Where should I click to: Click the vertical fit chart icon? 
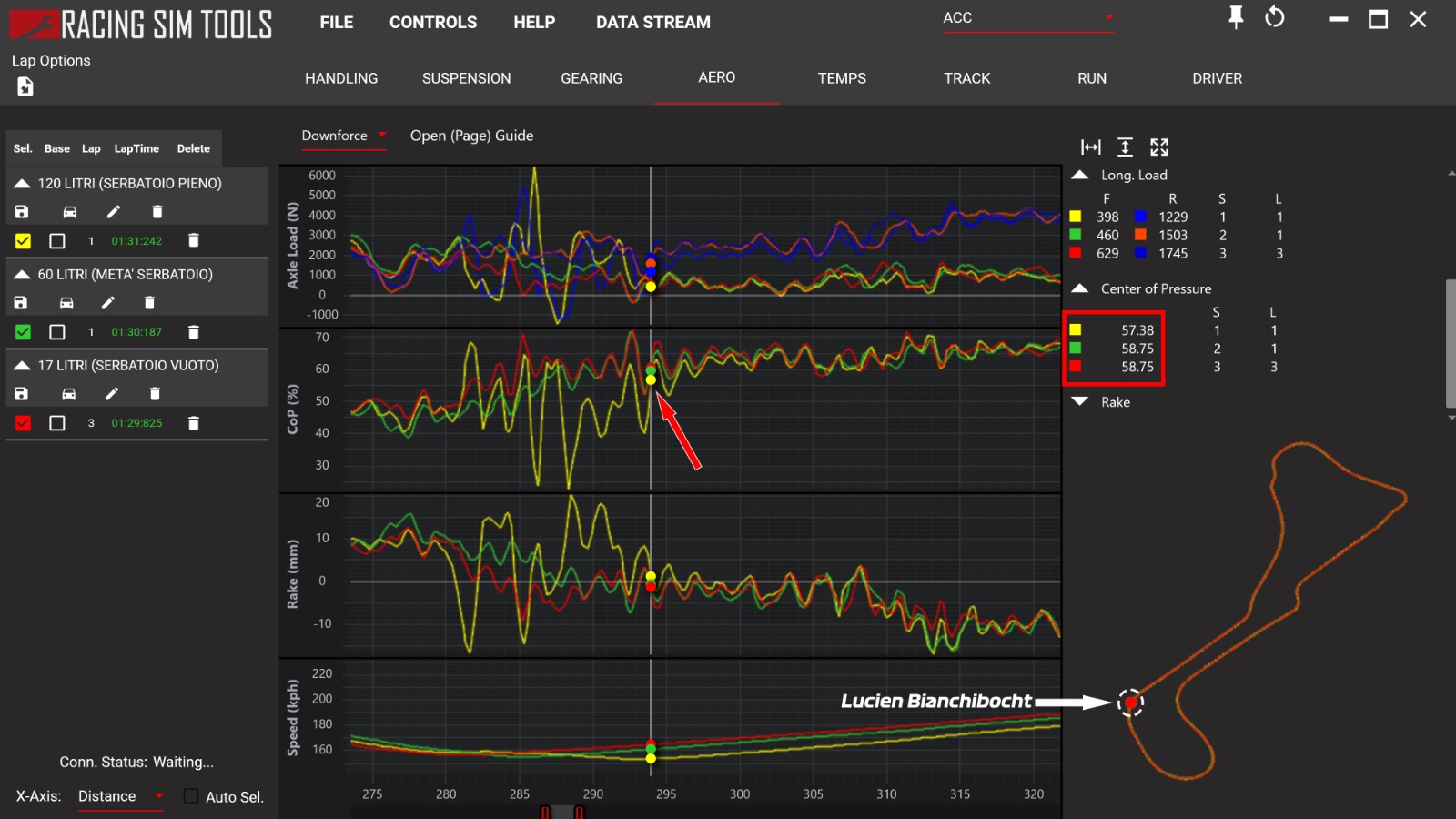coord(1125,147)
